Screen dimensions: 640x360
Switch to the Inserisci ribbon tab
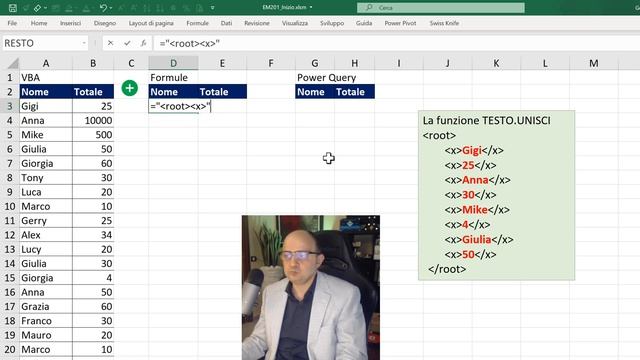click(x=70, y=23)
